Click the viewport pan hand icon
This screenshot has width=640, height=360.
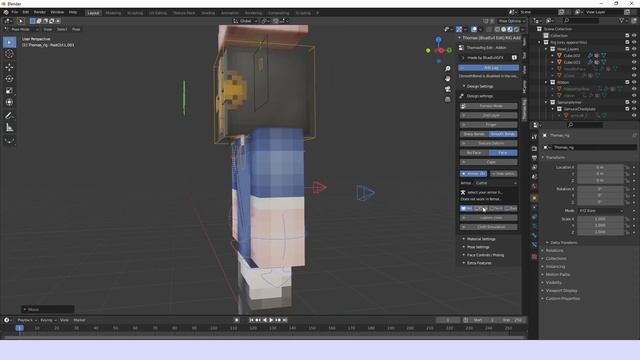click(448, 78)
